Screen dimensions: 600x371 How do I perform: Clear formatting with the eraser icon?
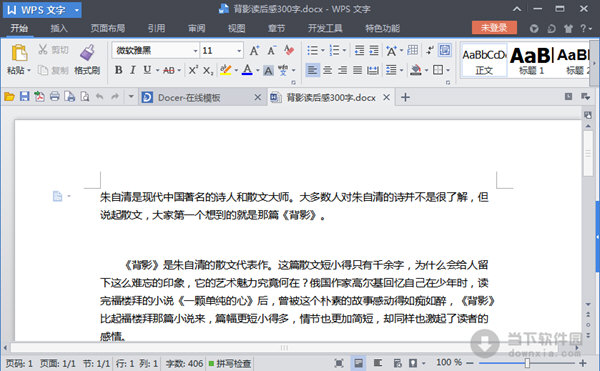289,50
